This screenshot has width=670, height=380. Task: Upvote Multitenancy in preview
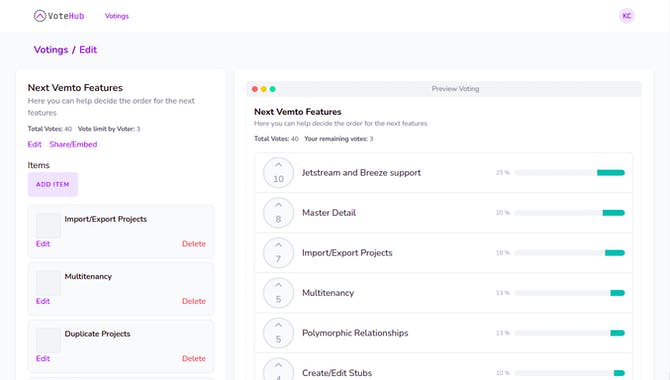click(278, 293)
